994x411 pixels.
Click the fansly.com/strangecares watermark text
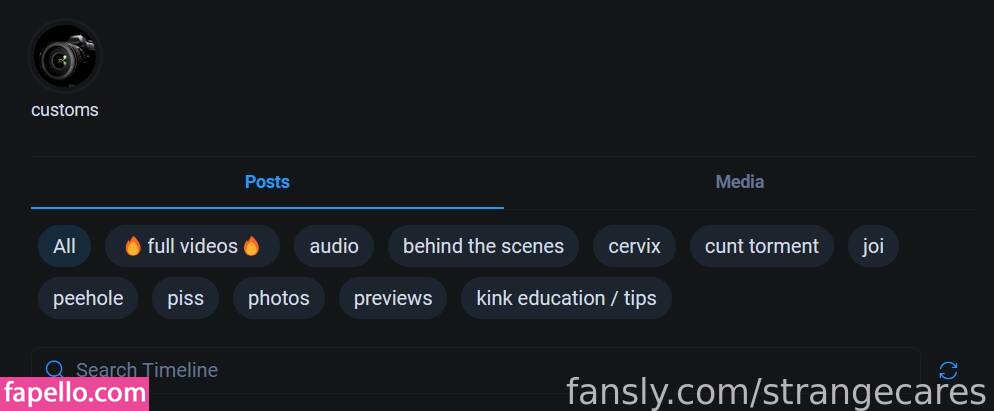(776, 392)
